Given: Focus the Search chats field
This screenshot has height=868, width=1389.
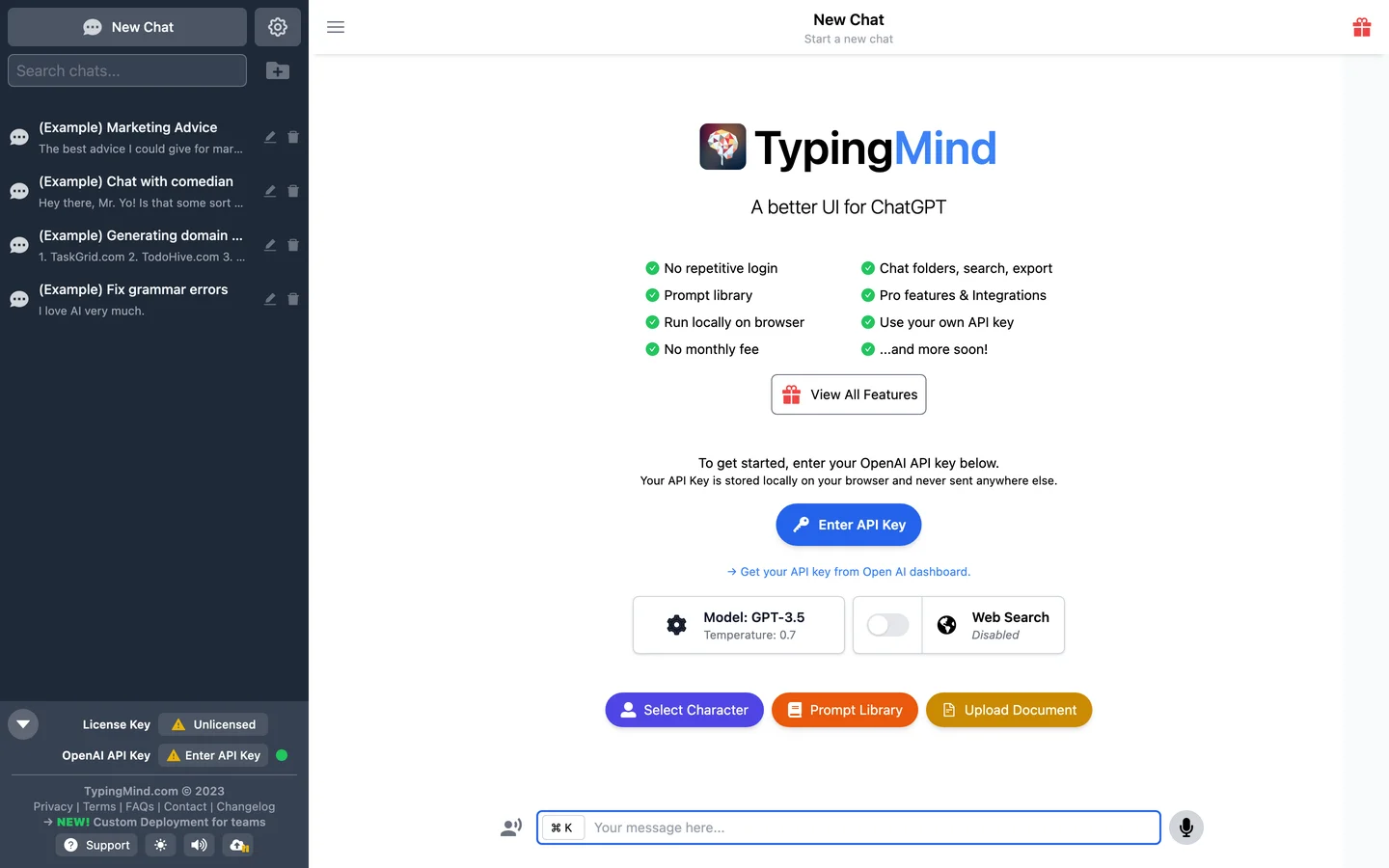Looking at the screenshot, I should pos(127,70).
